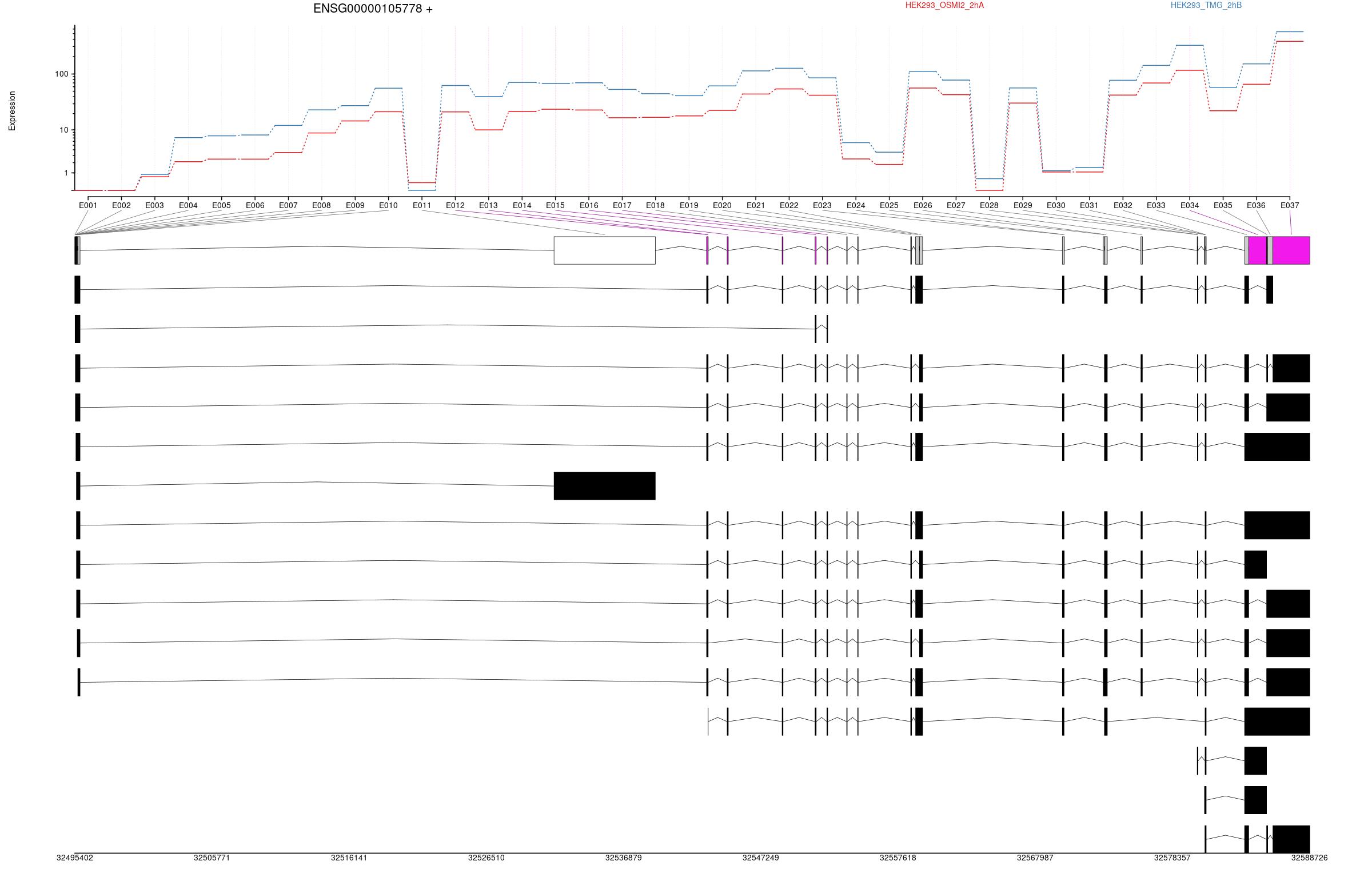The width and height of the screenshot is (1372, 869).
Task: Click genomic coordinate 32536879
Action: click(x=623, y=858)
